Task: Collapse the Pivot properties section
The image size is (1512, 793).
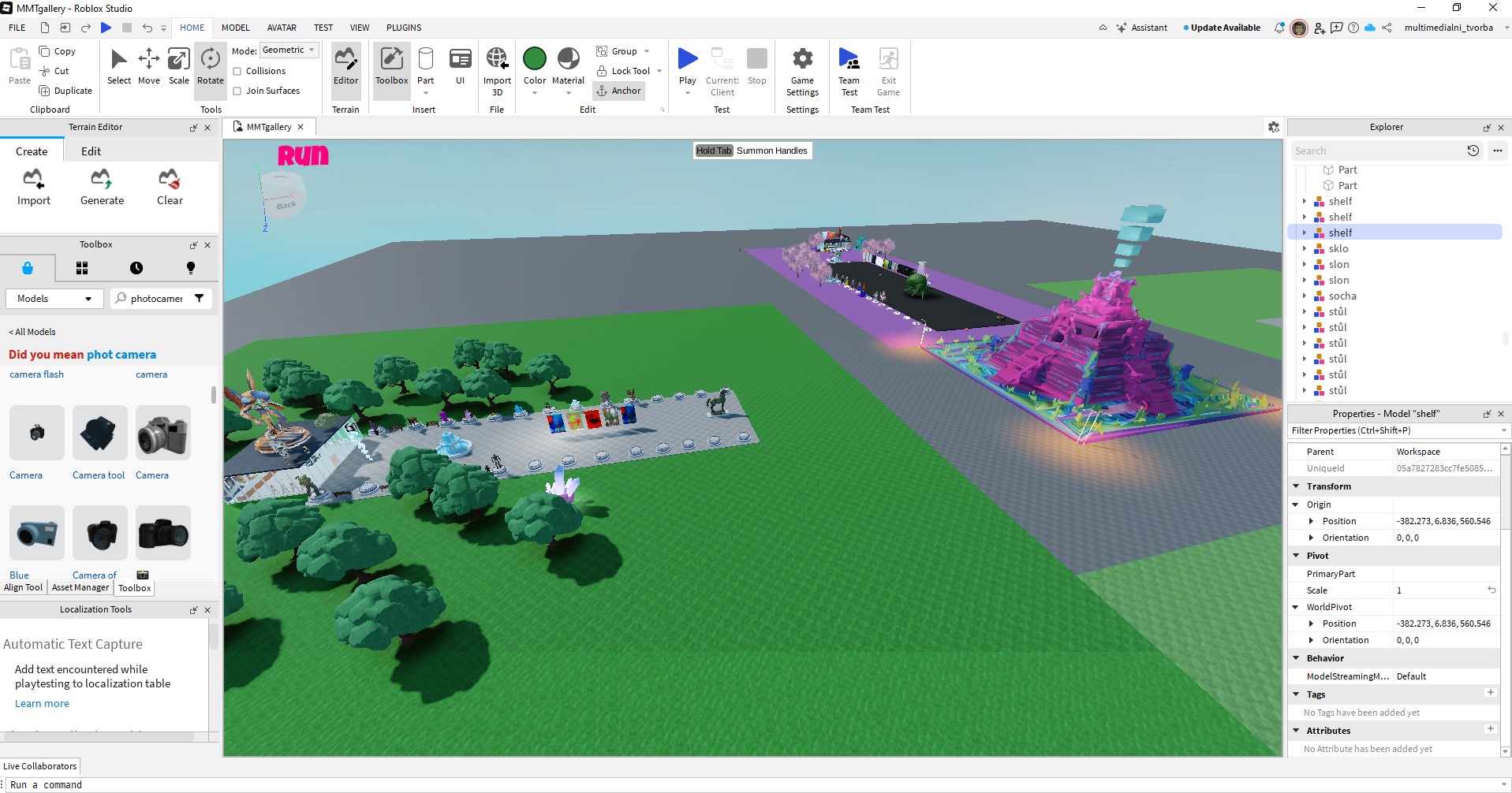Action: [1296, 556]
